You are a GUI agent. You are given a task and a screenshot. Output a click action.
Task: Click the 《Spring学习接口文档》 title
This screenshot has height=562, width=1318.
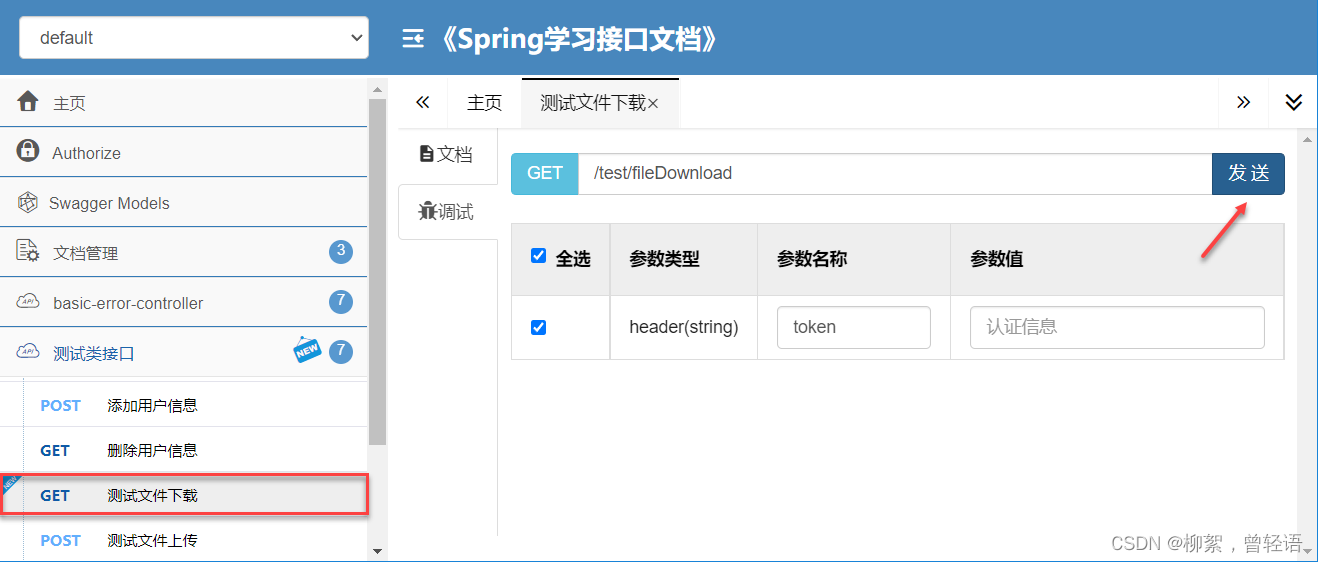pos(578,39)
